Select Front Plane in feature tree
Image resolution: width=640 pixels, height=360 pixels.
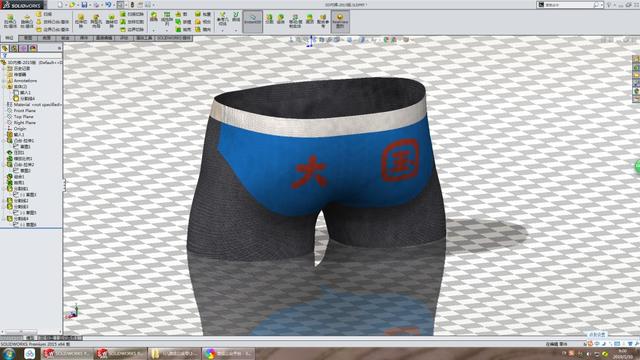(x=24, y=111)
